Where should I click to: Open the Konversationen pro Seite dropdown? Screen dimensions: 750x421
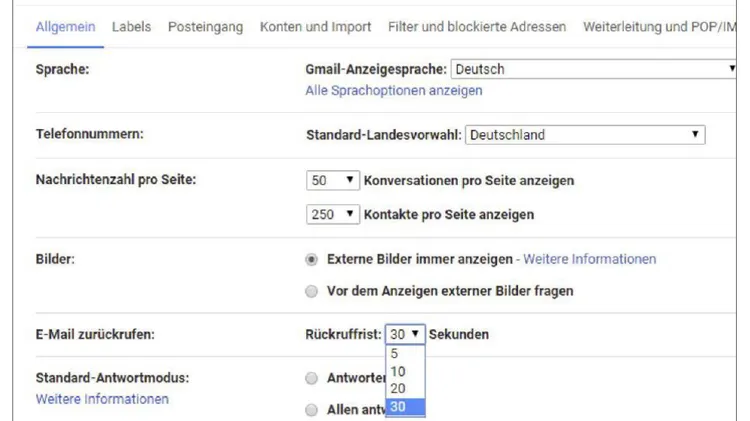pyautogui.click(x=333, y=181)
